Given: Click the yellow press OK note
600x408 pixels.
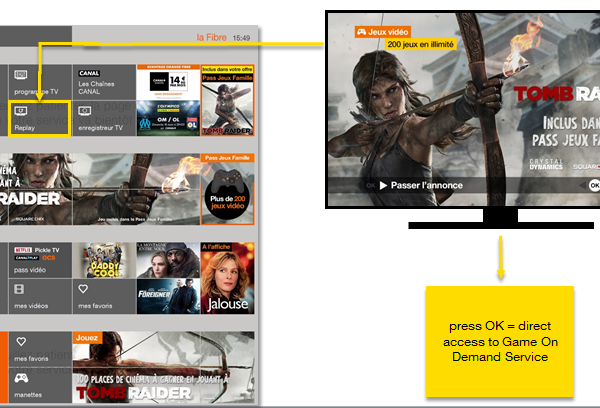Looking at the screenshot, I should click(x=500, y=341).
